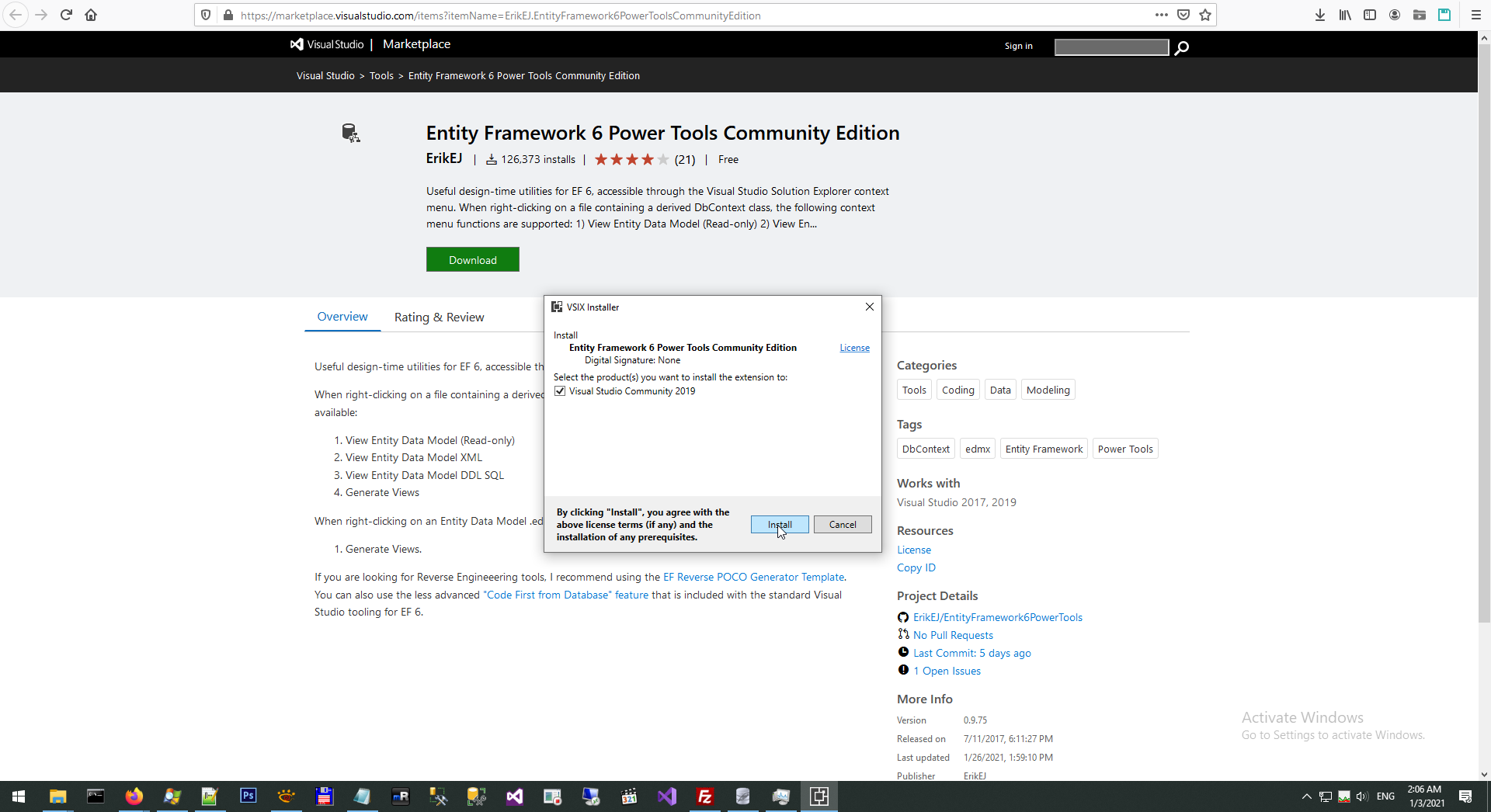Click the Marketplace search magnifier icon
The height and width of the screenshot is (812, 1491).
[1182, 48]
